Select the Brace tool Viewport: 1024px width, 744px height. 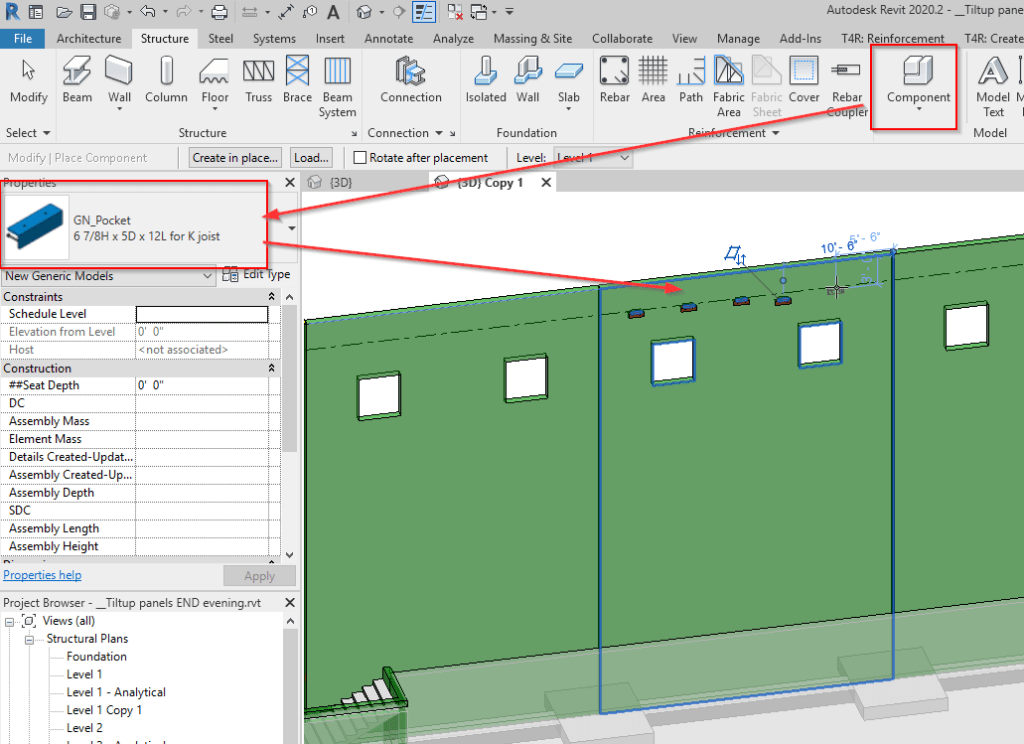pos(297,80)
